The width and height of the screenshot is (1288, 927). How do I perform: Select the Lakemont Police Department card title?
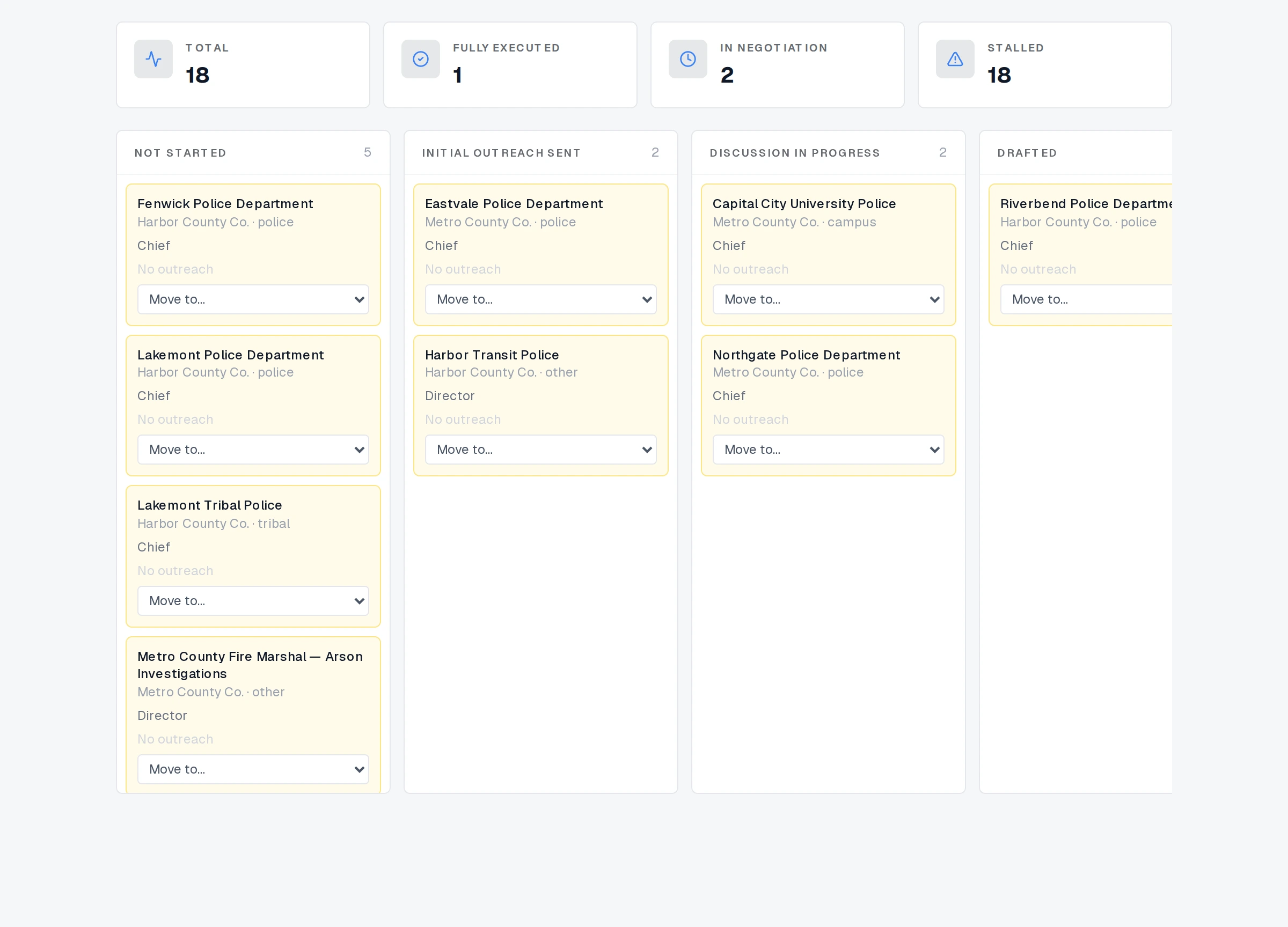(231, 355)
